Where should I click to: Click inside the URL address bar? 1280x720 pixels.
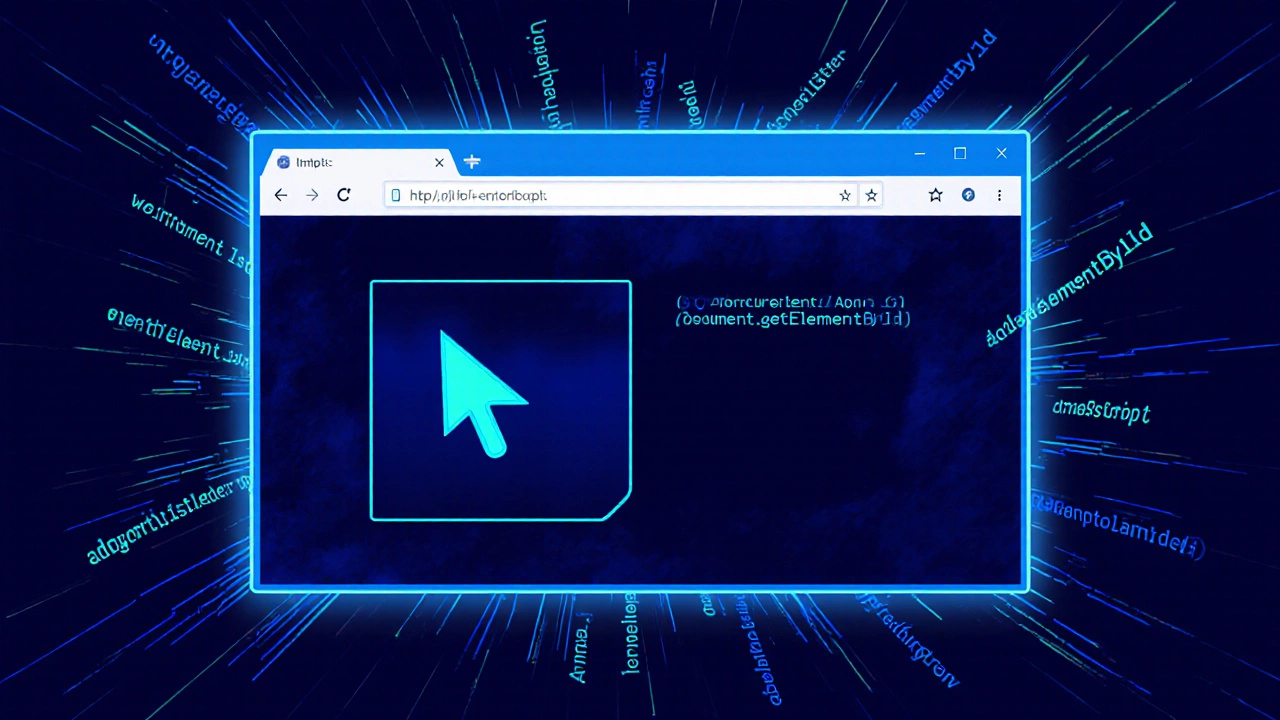pos(600,195)
